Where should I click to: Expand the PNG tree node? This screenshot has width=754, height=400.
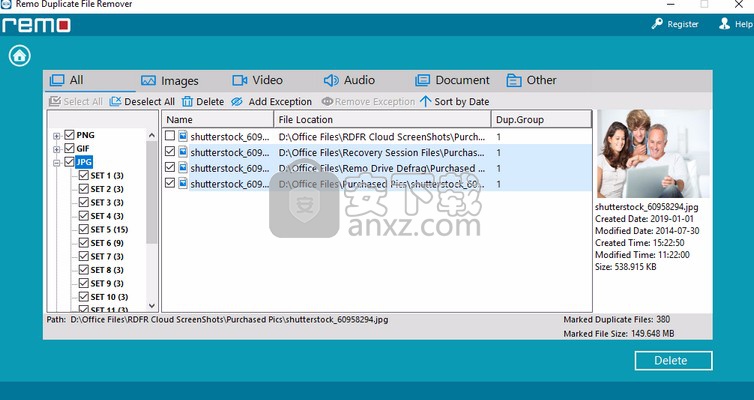click(x=57, y=136)
